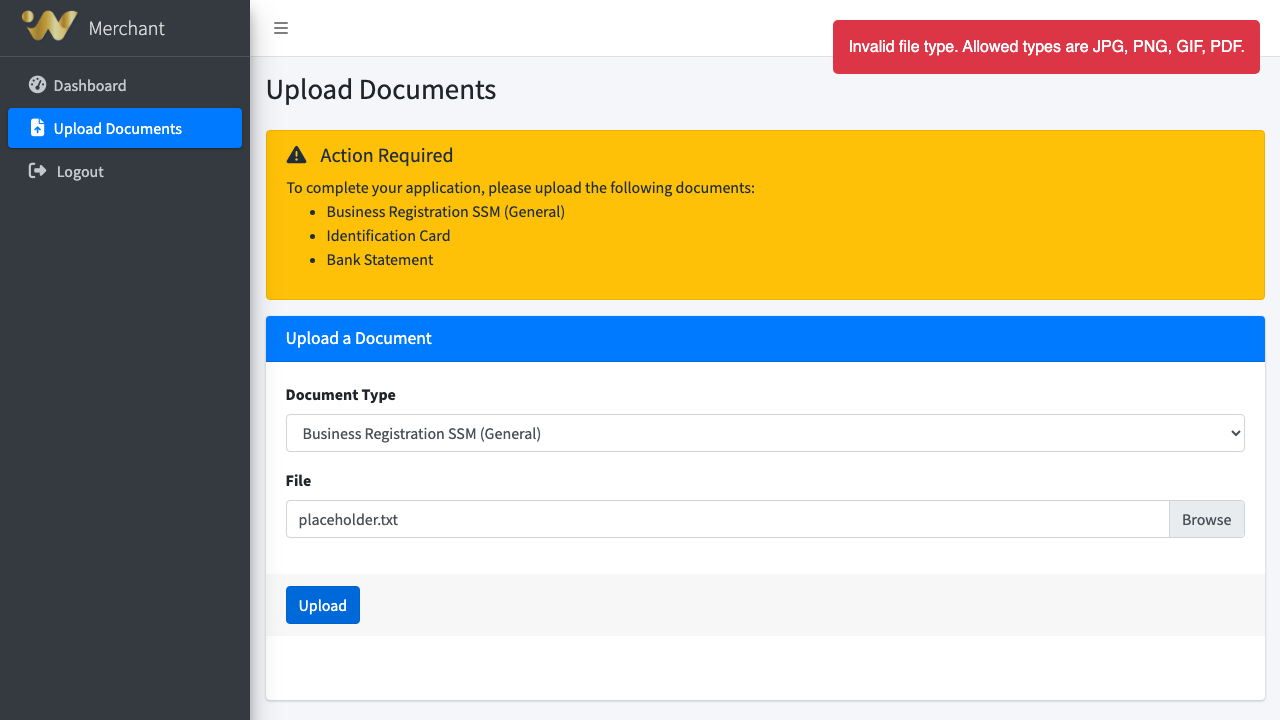Open the Dashboard menu item
1280x720 pixels.
[x=125, y=85]
